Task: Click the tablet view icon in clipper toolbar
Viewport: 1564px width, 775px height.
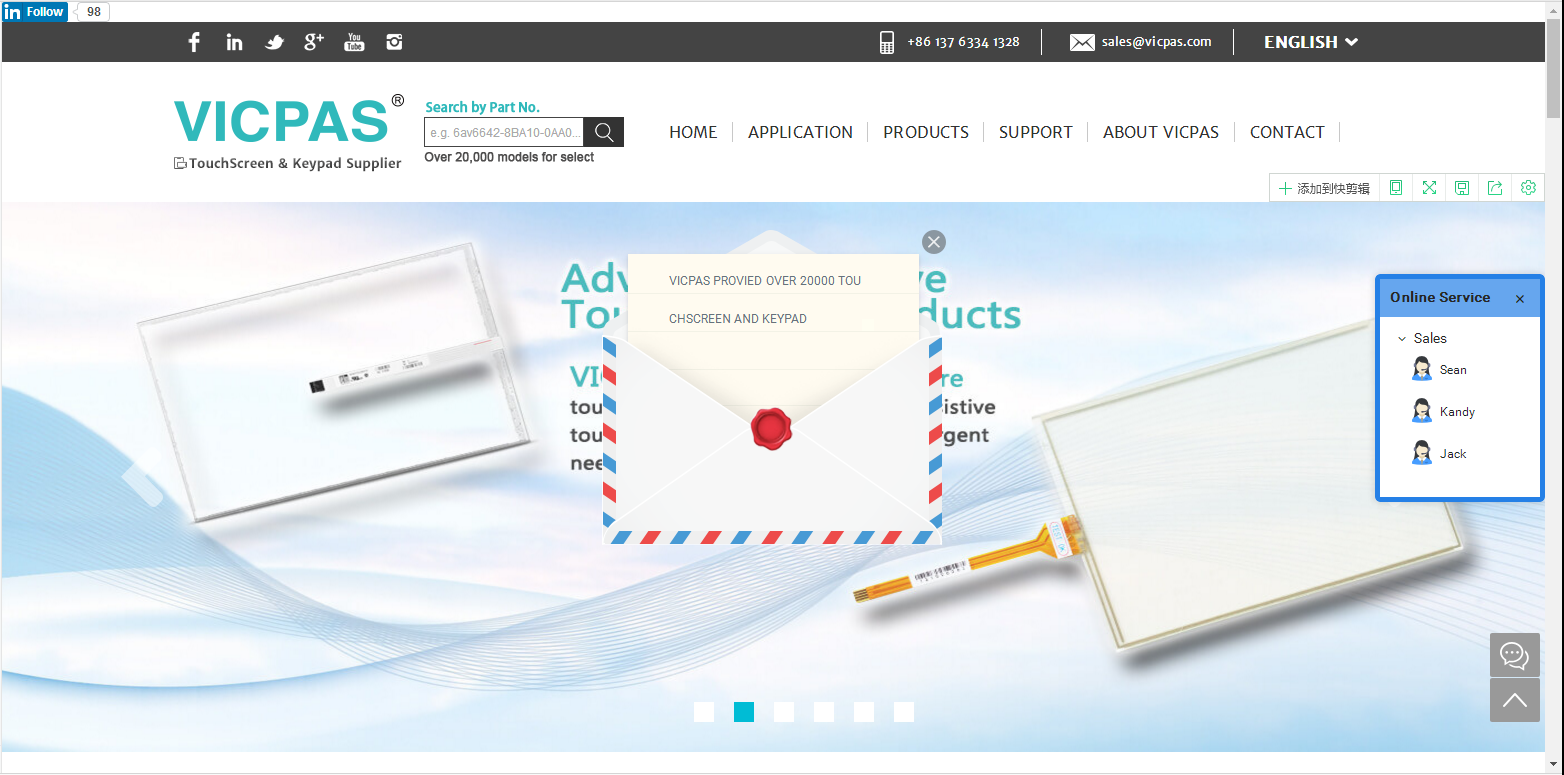Action: [x=1396, y=188]
